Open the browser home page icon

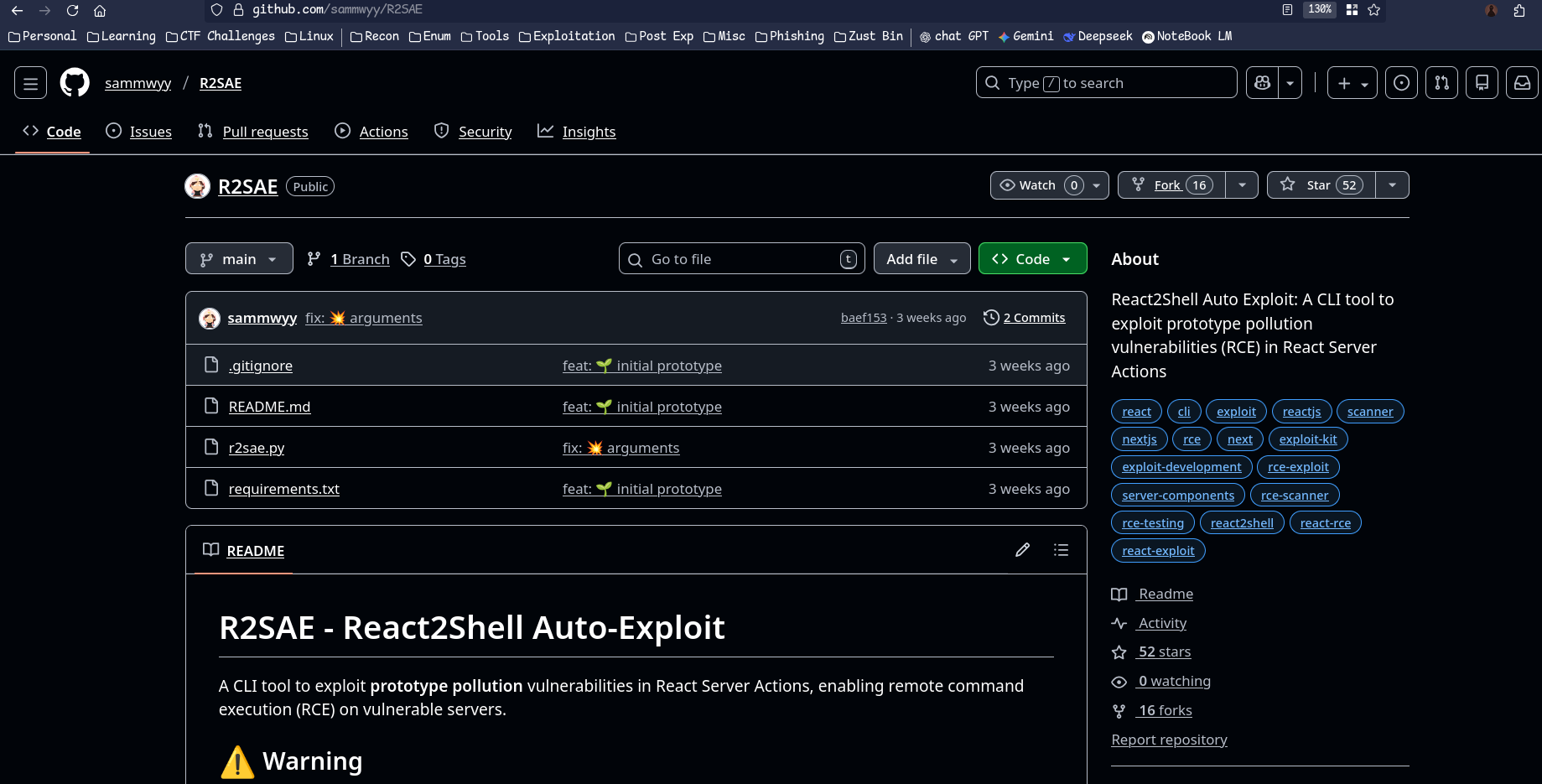[x=100, y=10]
